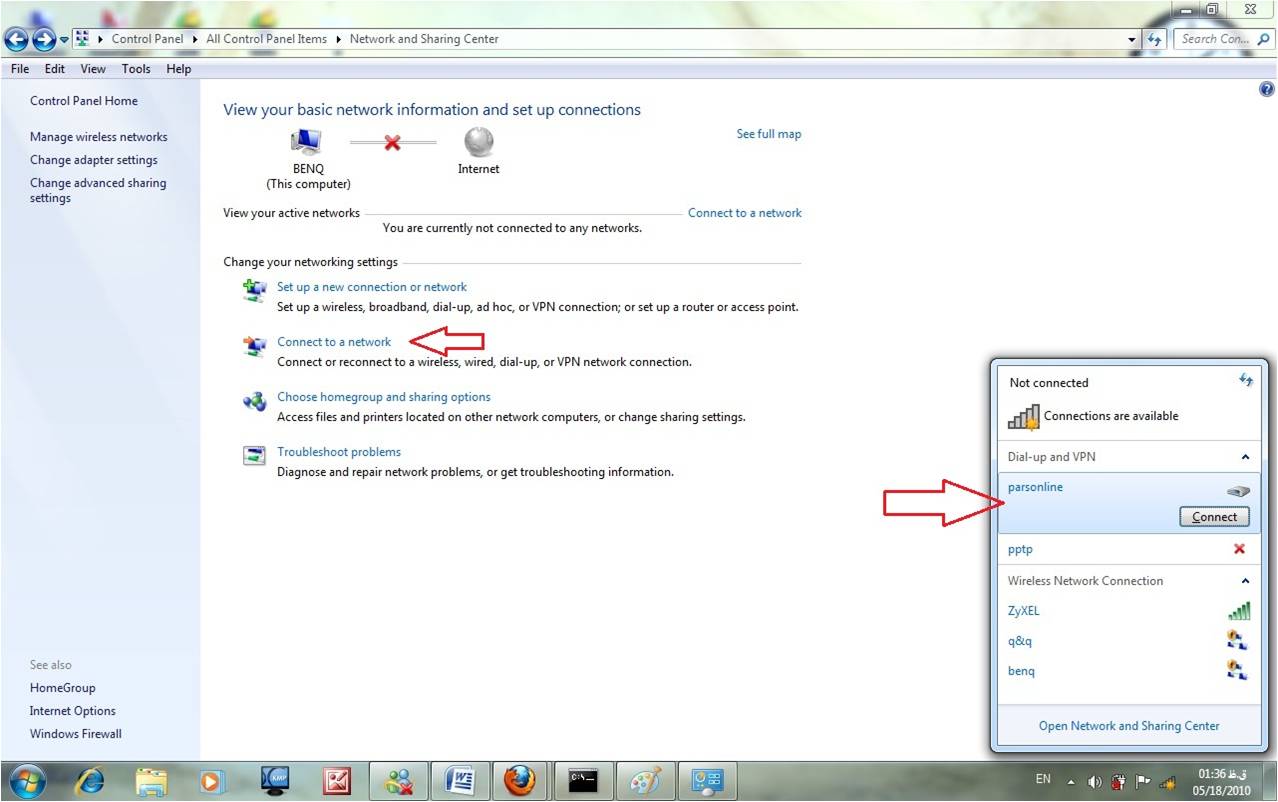The width and height of the screenshot is (1278, 802).
Task: Open the Tools menu
Action: pos(136,69)
